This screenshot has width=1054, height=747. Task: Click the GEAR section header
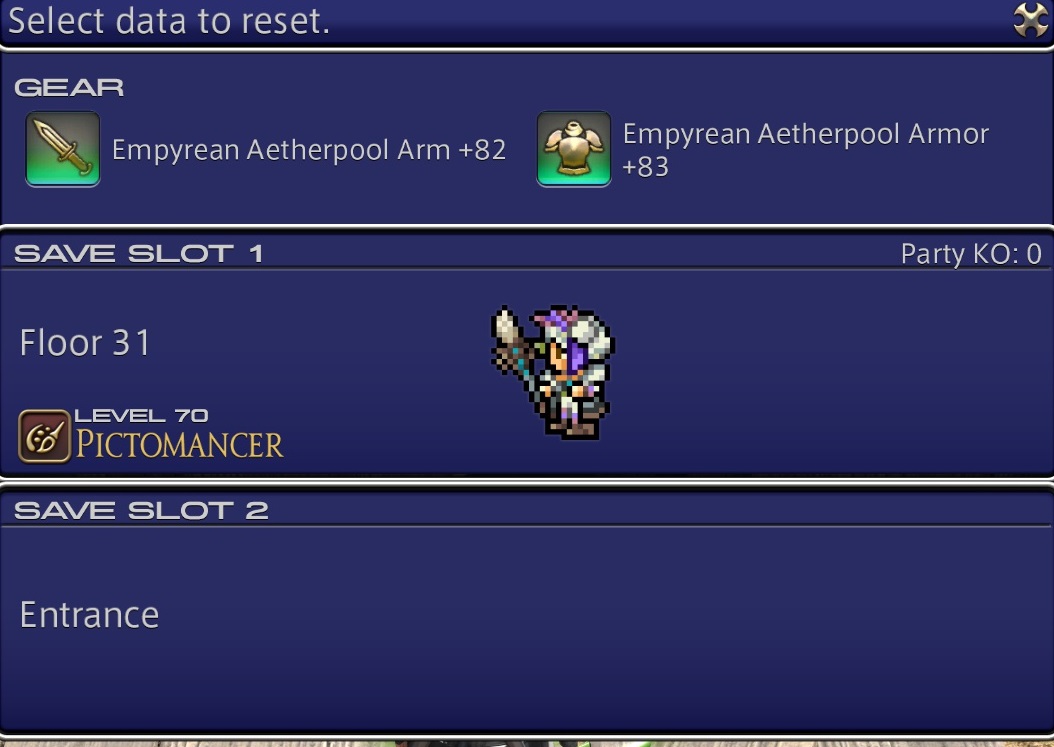pyautogui.click(x=69, y=87)
